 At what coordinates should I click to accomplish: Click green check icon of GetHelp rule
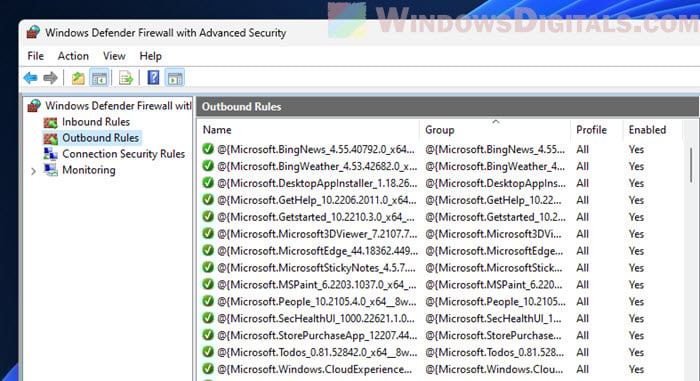(208, 200)
